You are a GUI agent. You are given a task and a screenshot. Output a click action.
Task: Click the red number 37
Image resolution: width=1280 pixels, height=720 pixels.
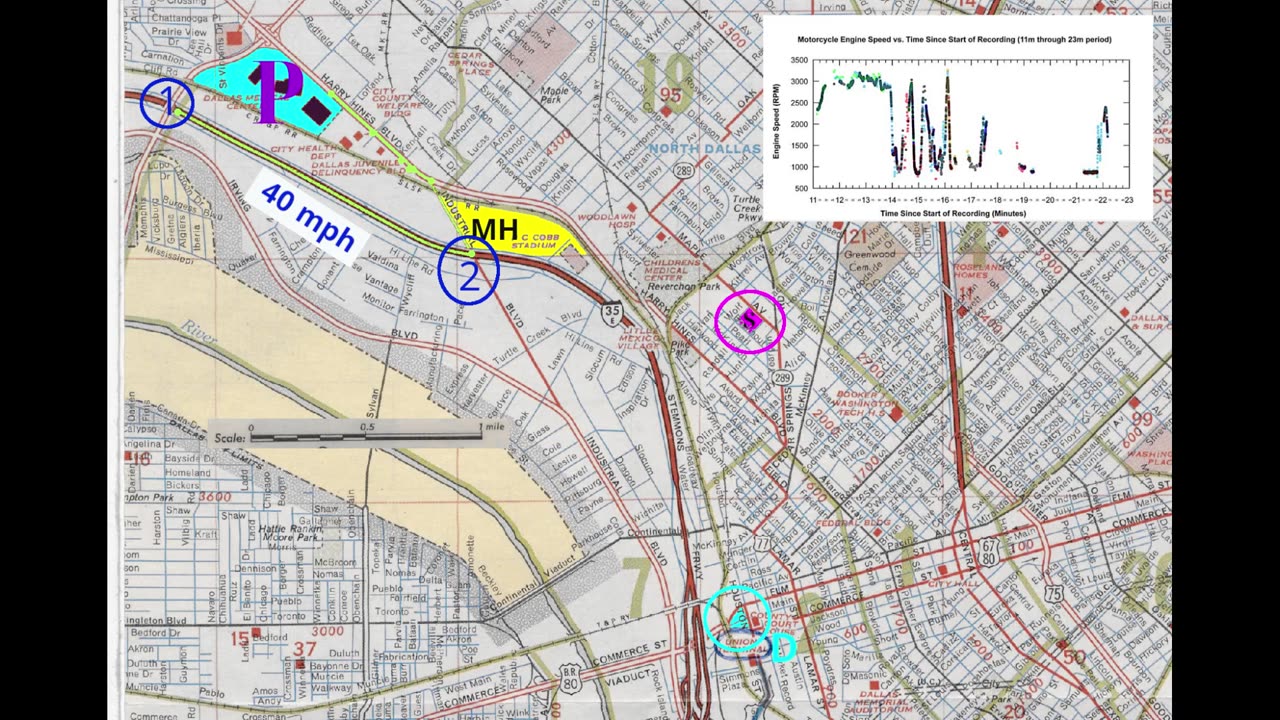coord(306,650)
